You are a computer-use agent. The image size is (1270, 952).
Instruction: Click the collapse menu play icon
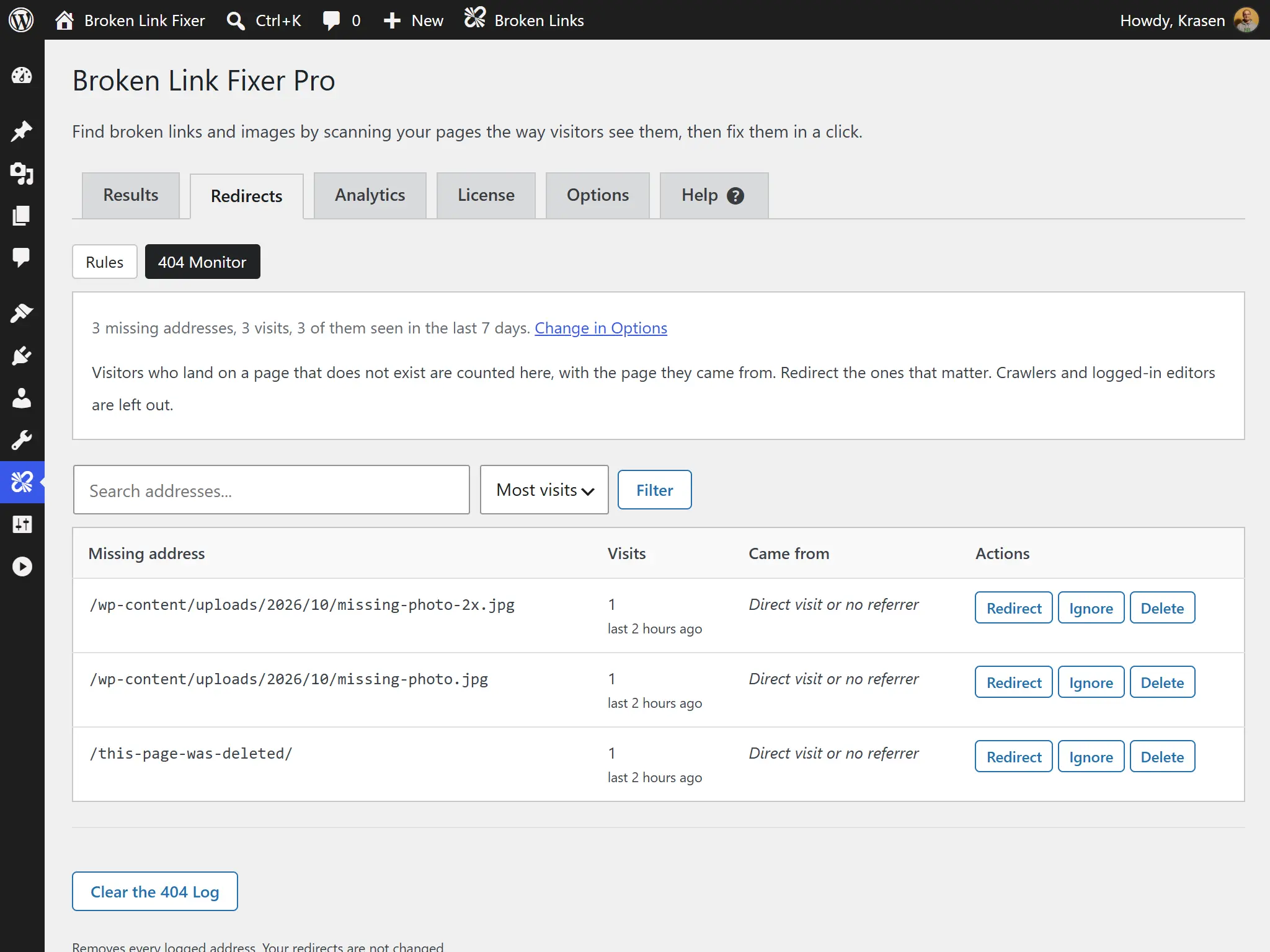(x=22, y=566)
